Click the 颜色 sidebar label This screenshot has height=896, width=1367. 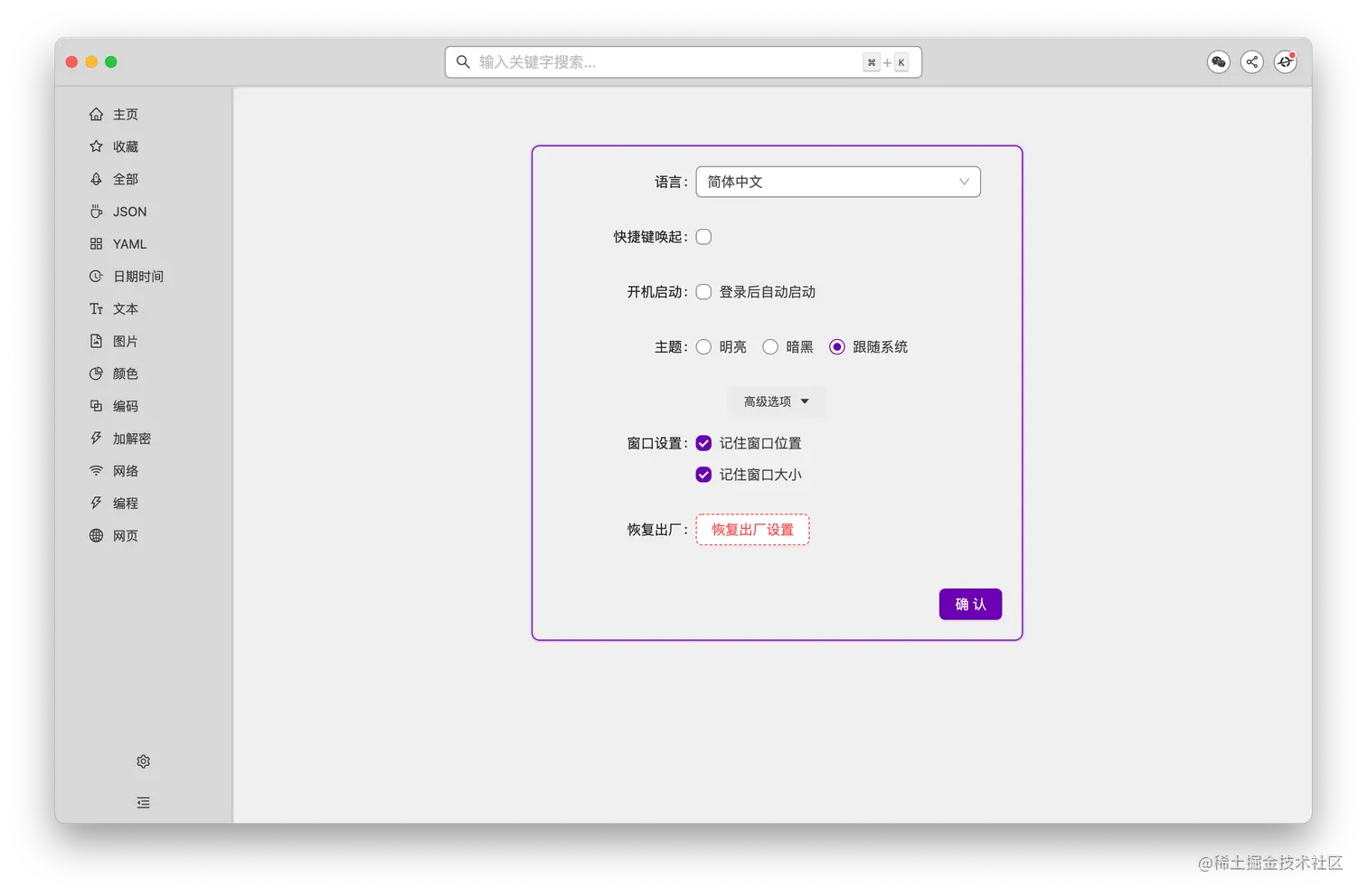(126, 373)
